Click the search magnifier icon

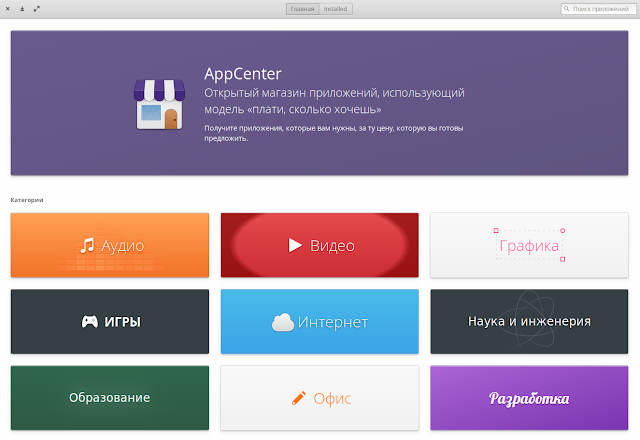pos(567,9)
